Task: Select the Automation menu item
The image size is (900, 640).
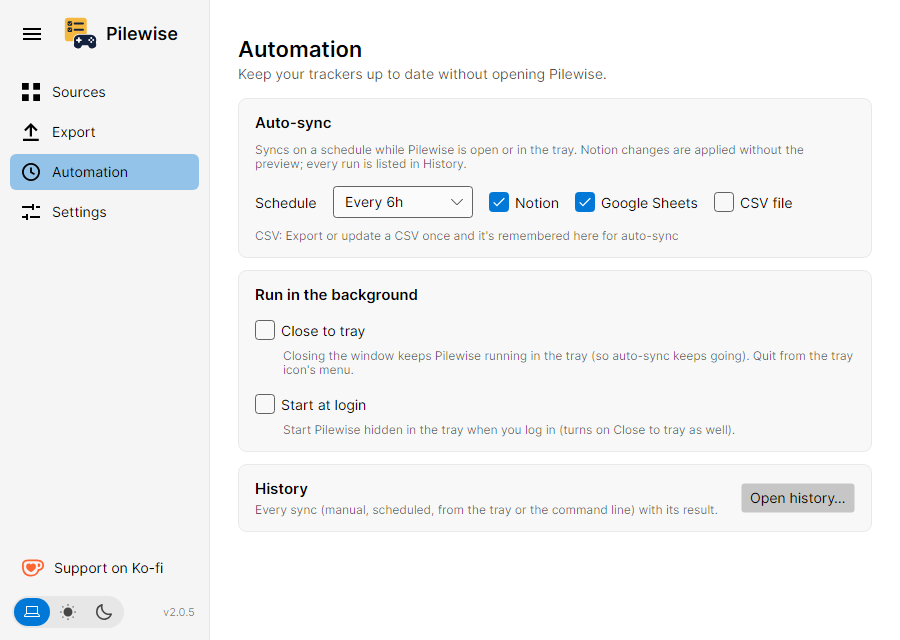Action: click(x=104, y=172)
